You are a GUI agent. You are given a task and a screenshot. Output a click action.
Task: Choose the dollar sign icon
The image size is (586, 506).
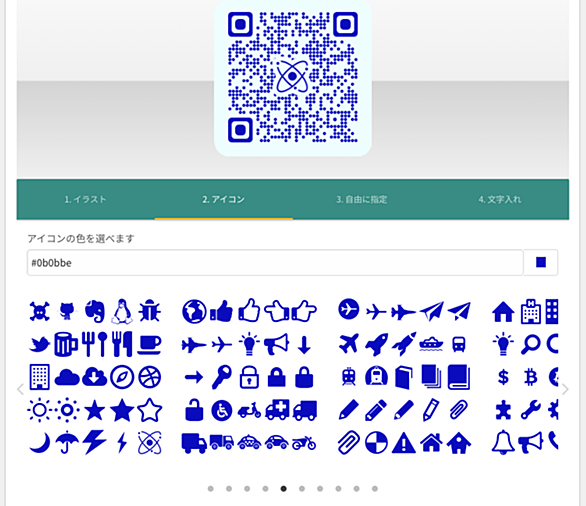(x=503, y=377)
